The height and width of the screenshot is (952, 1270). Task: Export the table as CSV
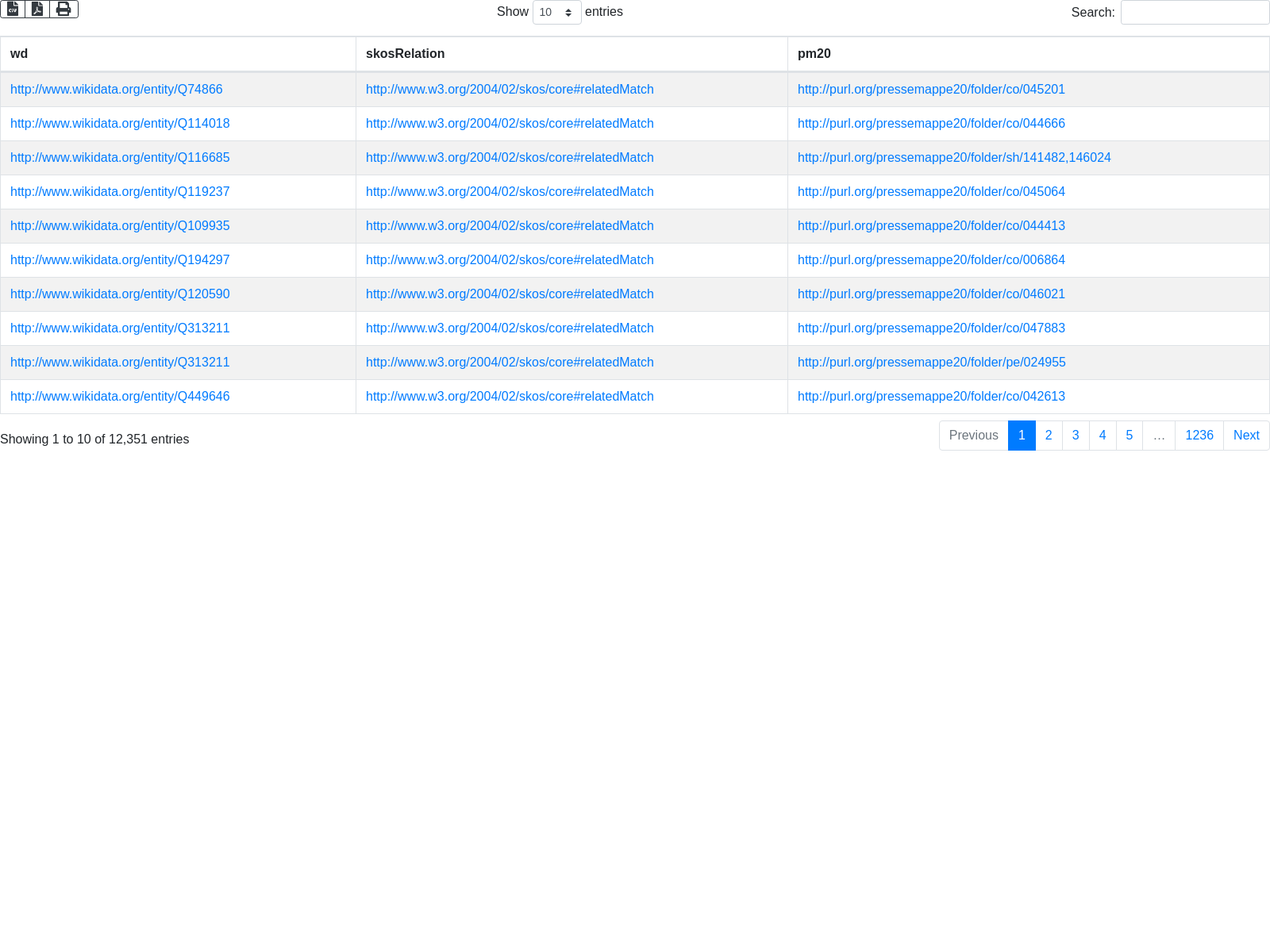point(13,10)
